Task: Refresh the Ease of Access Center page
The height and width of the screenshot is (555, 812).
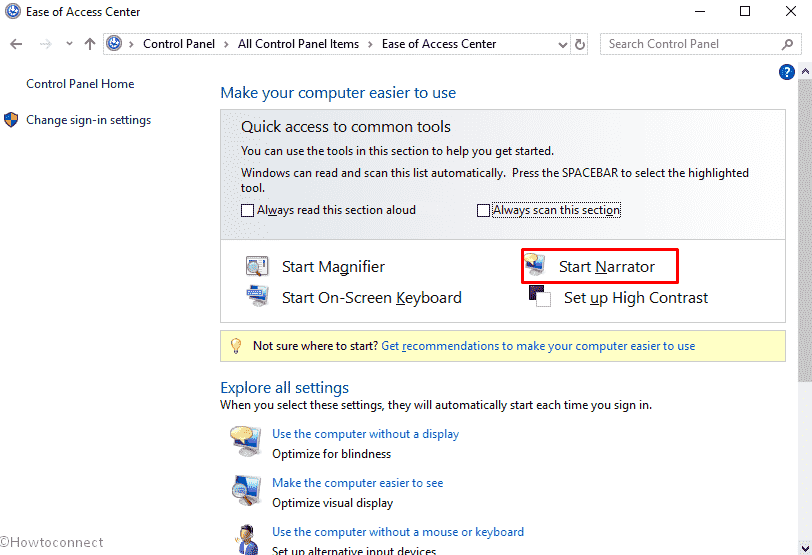Action: pos(580,45)
